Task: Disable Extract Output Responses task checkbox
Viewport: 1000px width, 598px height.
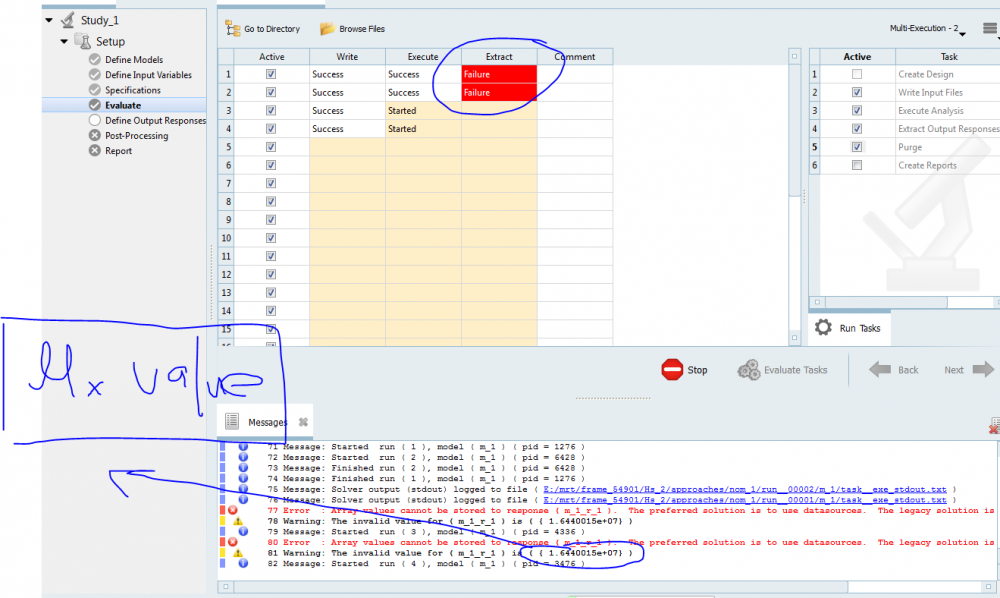Action: (857, 129)
